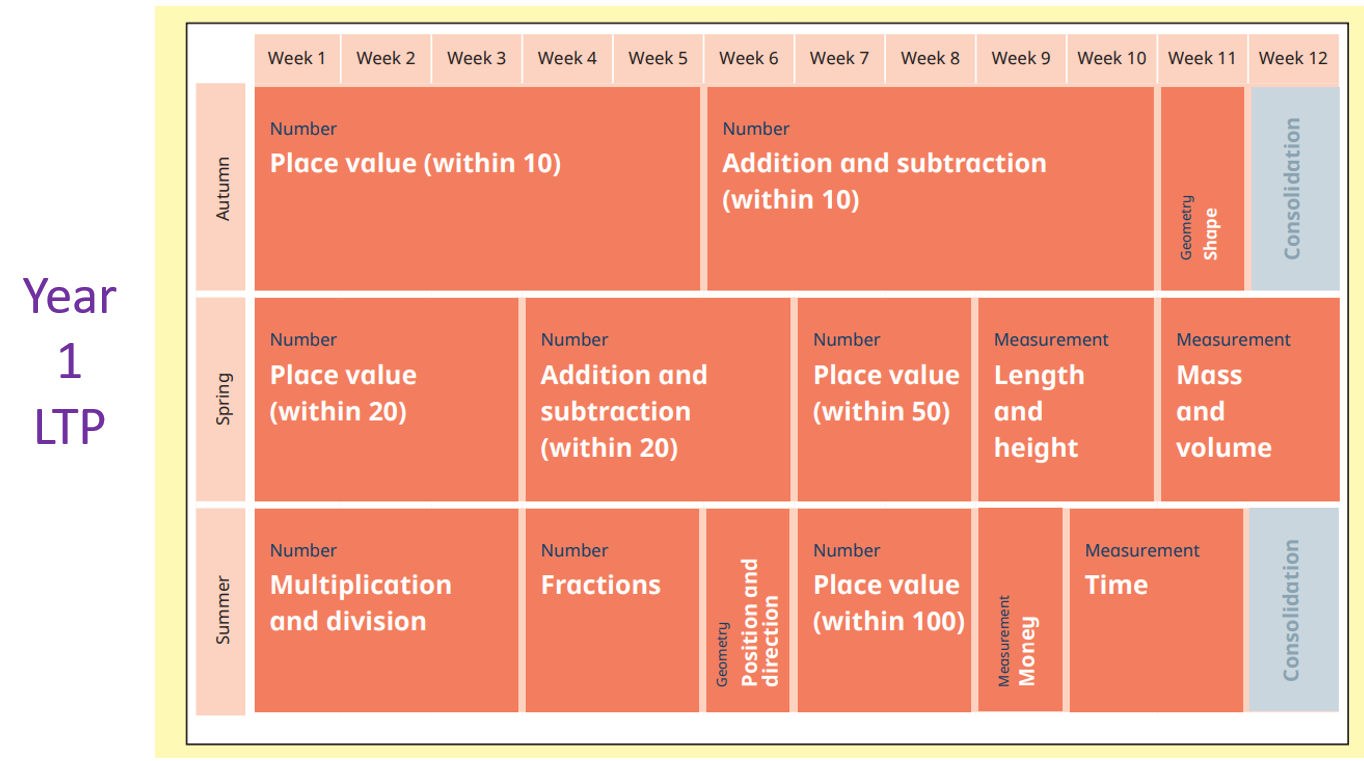Open the Place value (within 20) block
Viewport: 1364px width, 761px height.
click(x=386, y=399)
